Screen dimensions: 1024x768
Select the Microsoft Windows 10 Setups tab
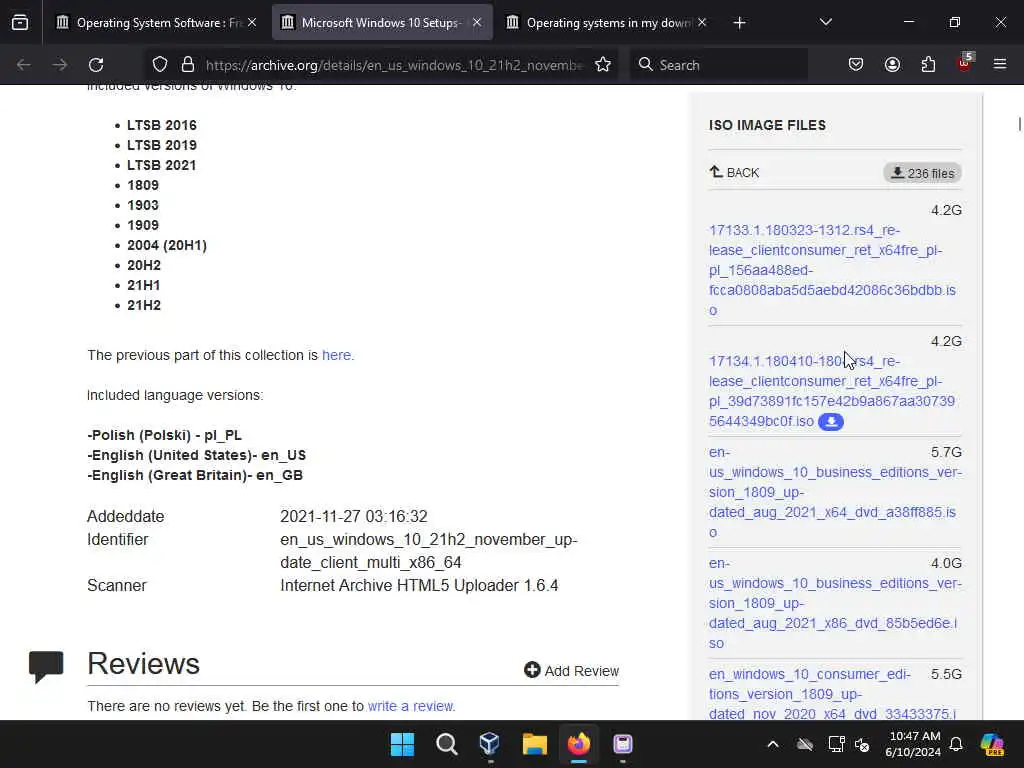click(382, 23)
